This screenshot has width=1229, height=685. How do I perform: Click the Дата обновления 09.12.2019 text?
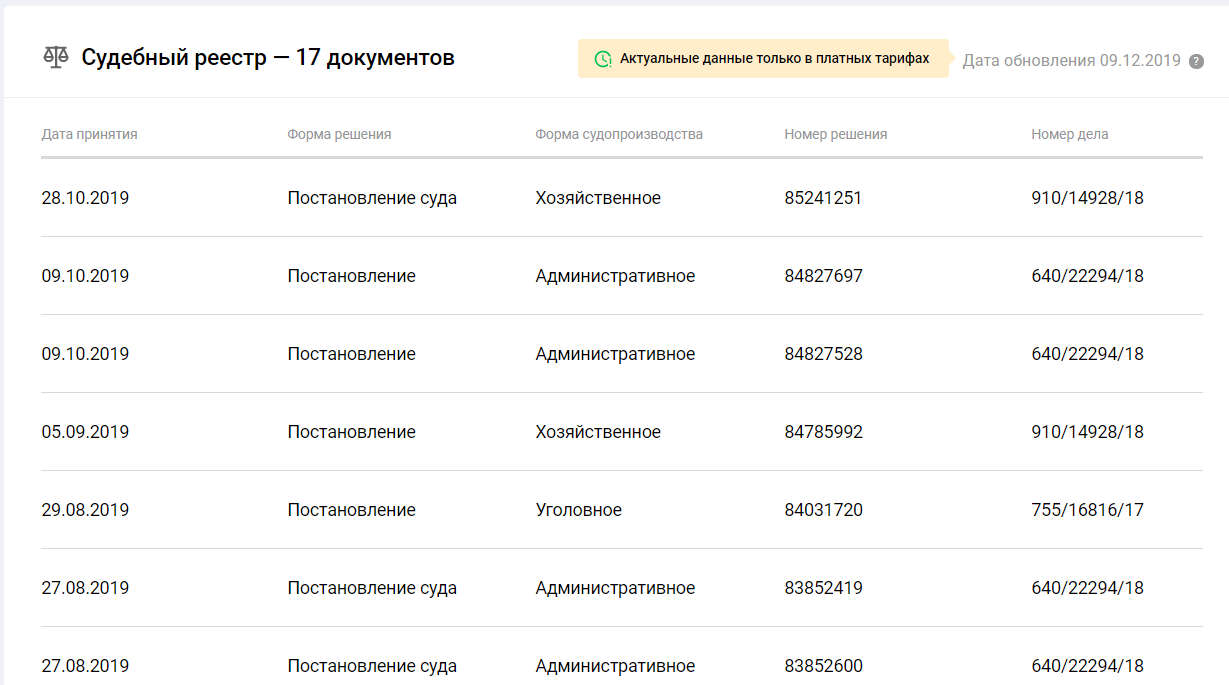(x=1071, y=61)
